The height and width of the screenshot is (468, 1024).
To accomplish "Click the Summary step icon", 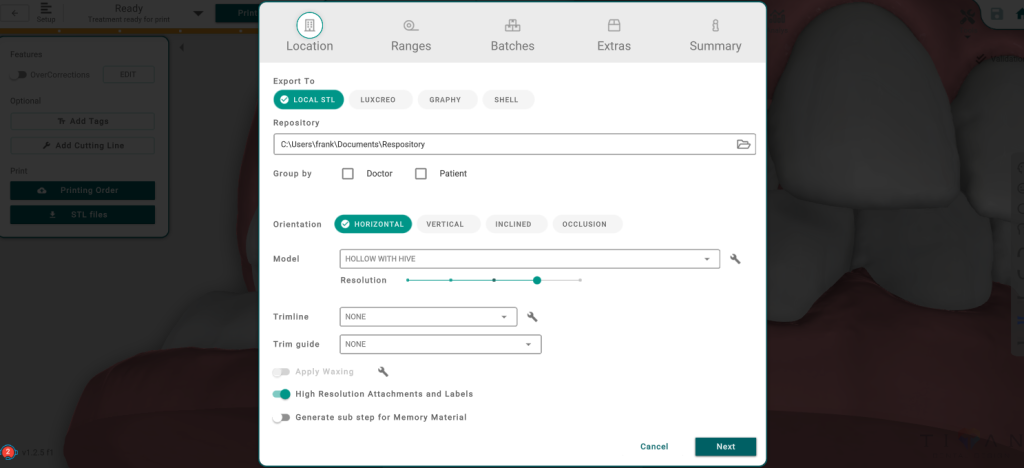I will (715, 25).
